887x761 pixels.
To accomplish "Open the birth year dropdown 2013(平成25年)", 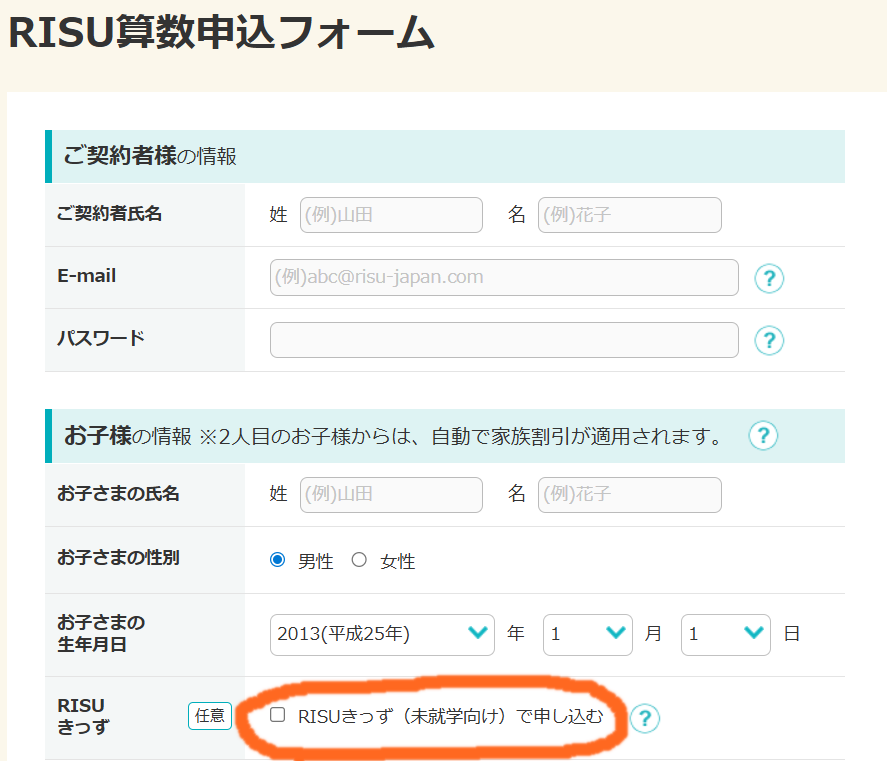I will [382, 635].
